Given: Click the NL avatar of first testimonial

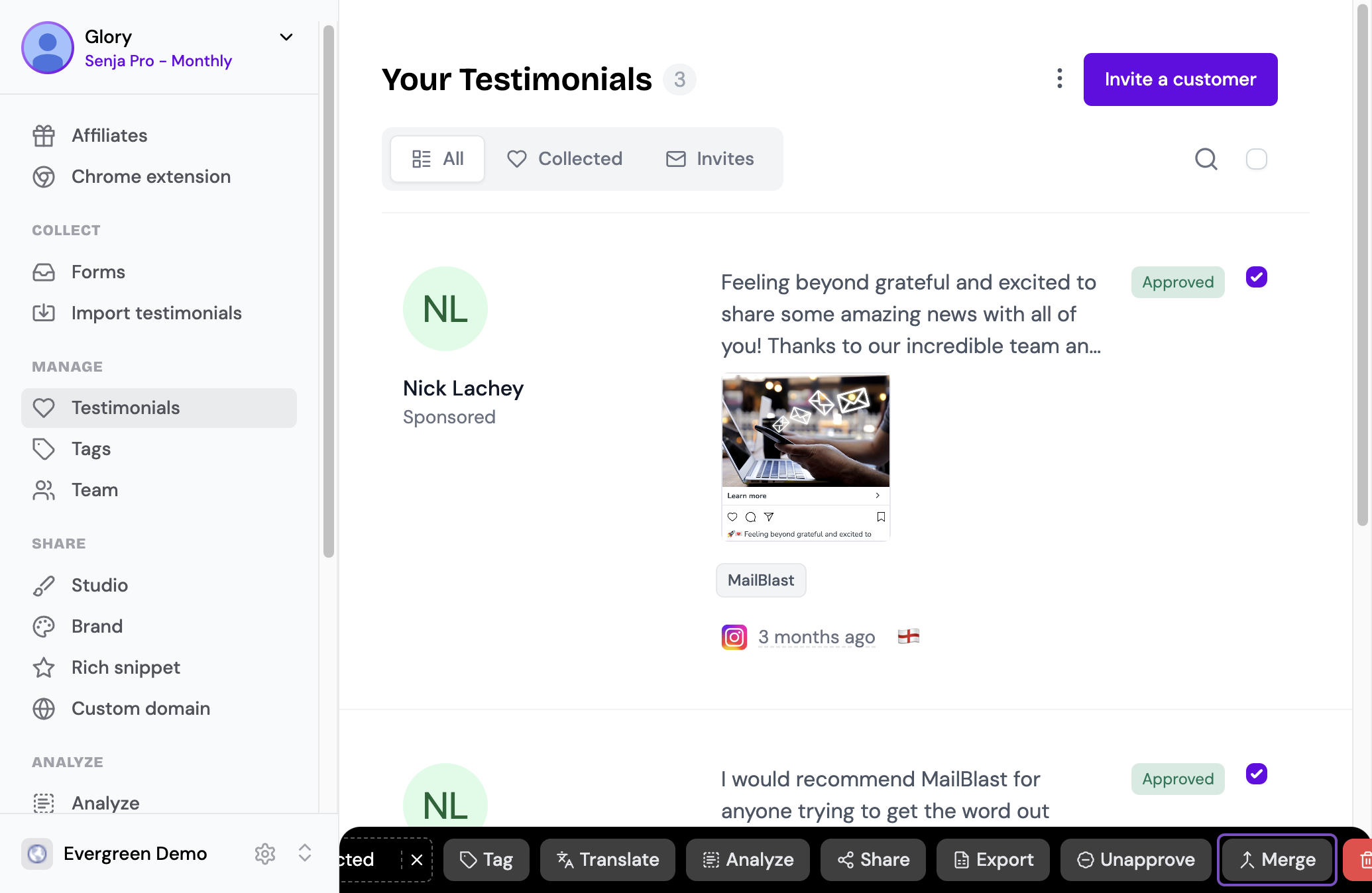Looking at the screenshot, I should point(445,309).
